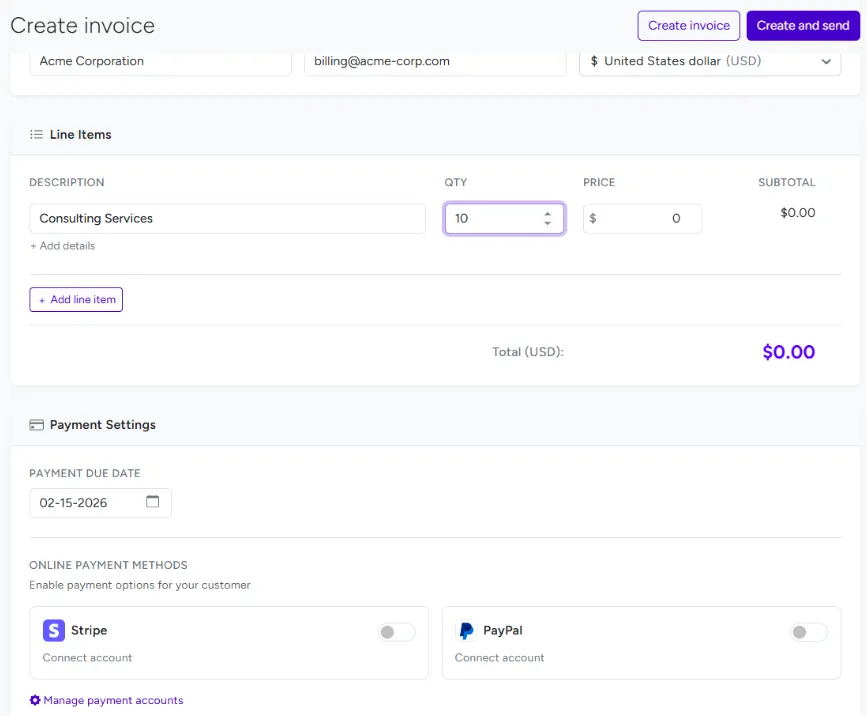The width and height of the screenshot is (867, 716).
Task: Click the Create invoice page title
Action: (82, 25)
